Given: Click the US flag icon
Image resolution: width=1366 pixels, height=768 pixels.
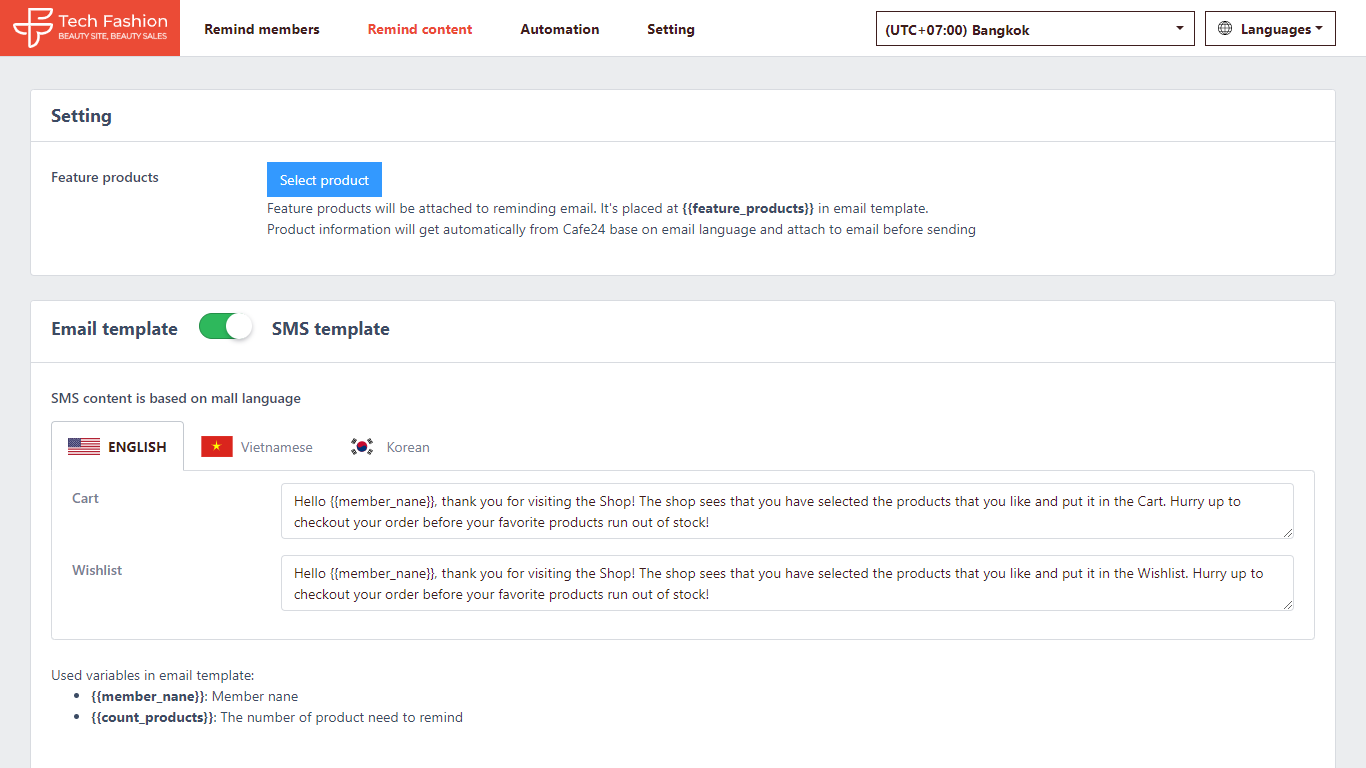Looking at the screenshot, I should pyautogui.click(x=84, y=447).
